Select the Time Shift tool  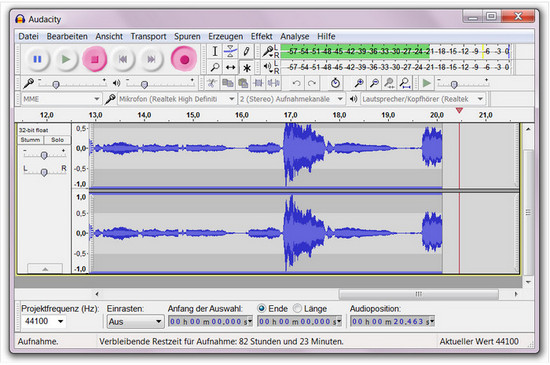pyautogui.click(x=230, y=67)
